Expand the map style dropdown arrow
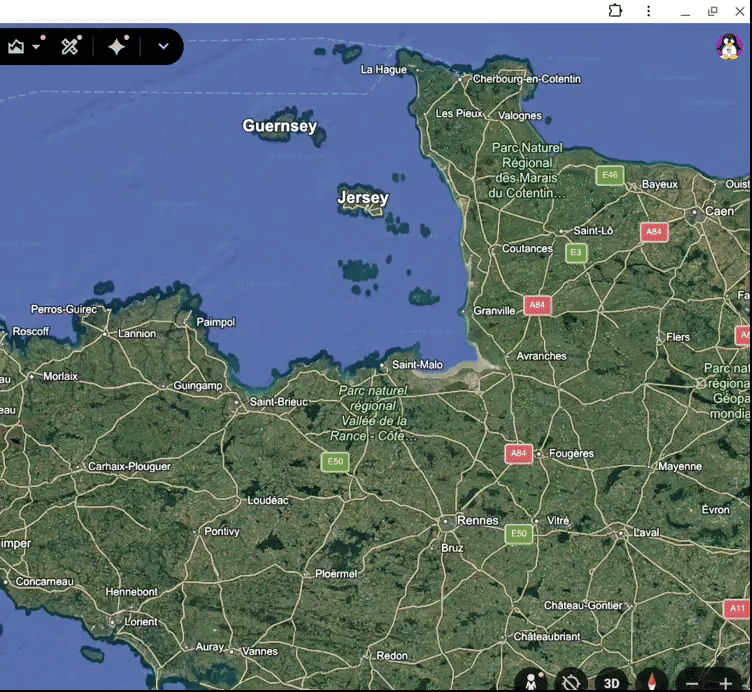Screen dimensions: 752x692 [36, 47]
